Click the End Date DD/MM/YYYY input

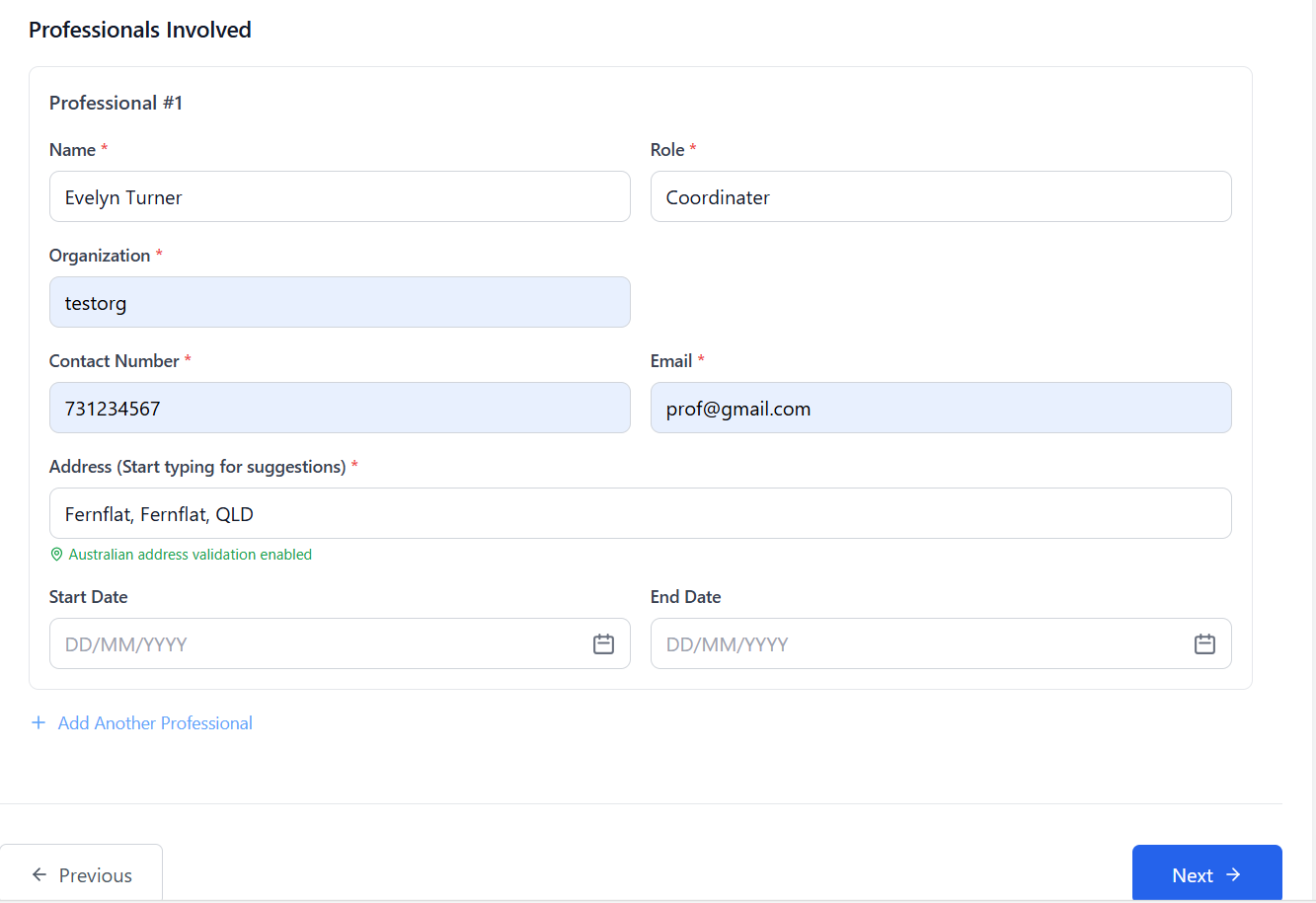(x=918, y=643)
